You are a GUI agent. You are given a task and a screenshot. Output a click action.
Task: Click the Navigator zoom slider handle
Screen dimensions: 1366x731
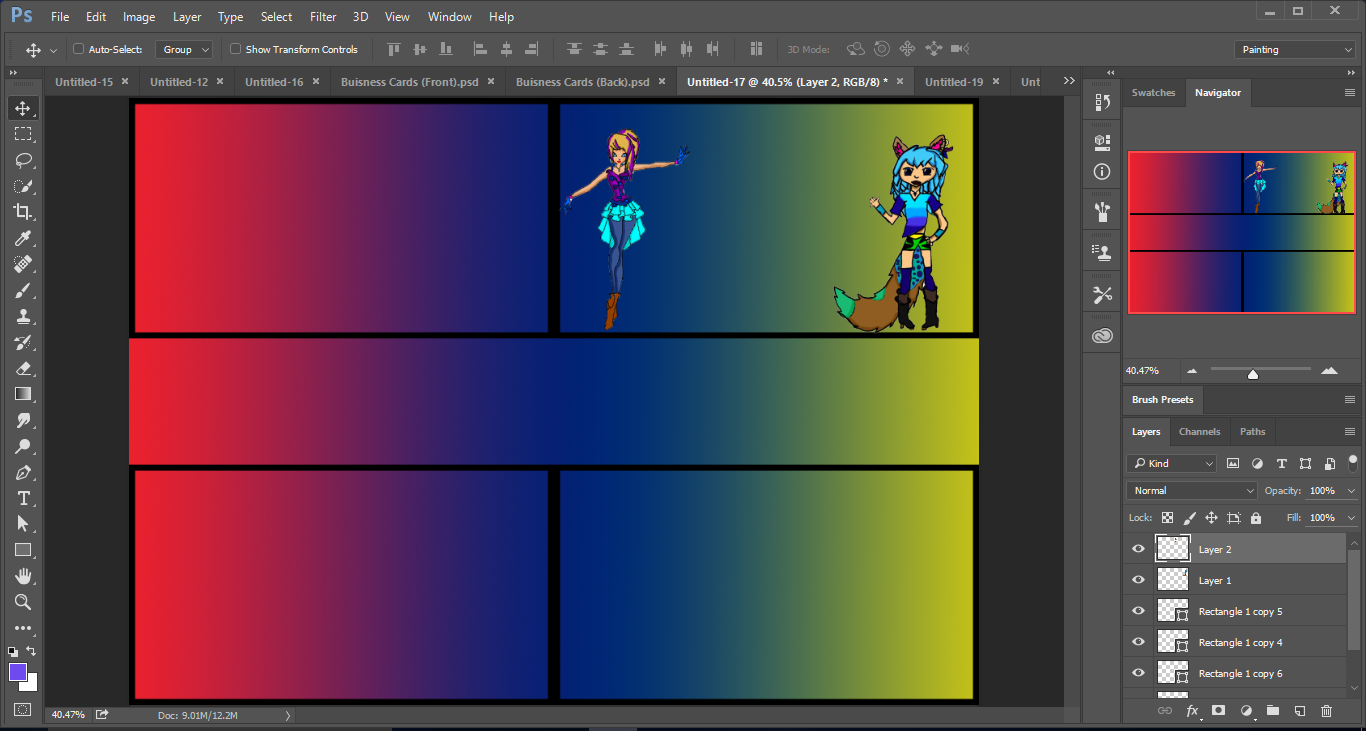[1253, 374]
